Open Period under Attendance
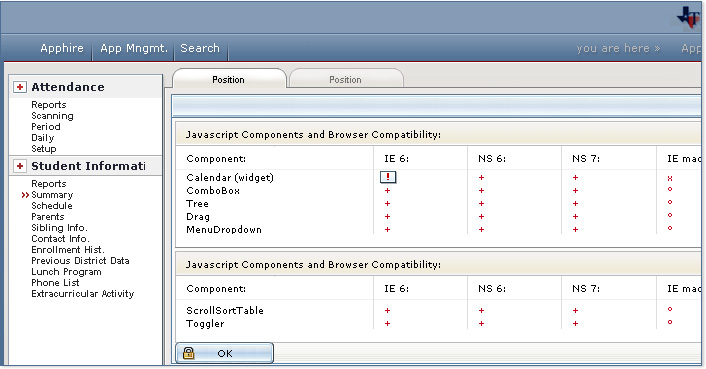 45,126
